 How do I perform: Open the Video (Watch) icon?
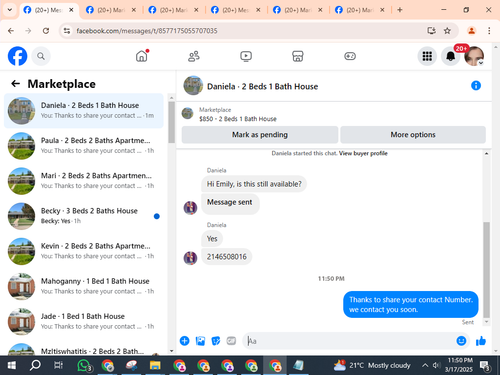pos(246,56)
